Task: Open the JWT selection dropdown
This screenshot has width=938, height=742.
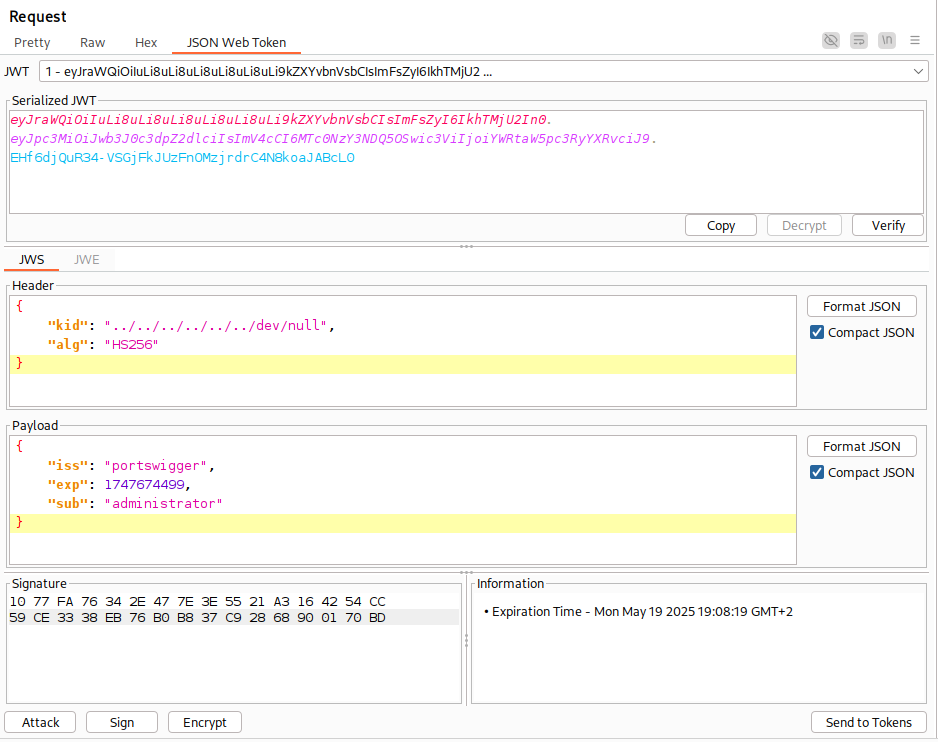Action: [483, 72]
